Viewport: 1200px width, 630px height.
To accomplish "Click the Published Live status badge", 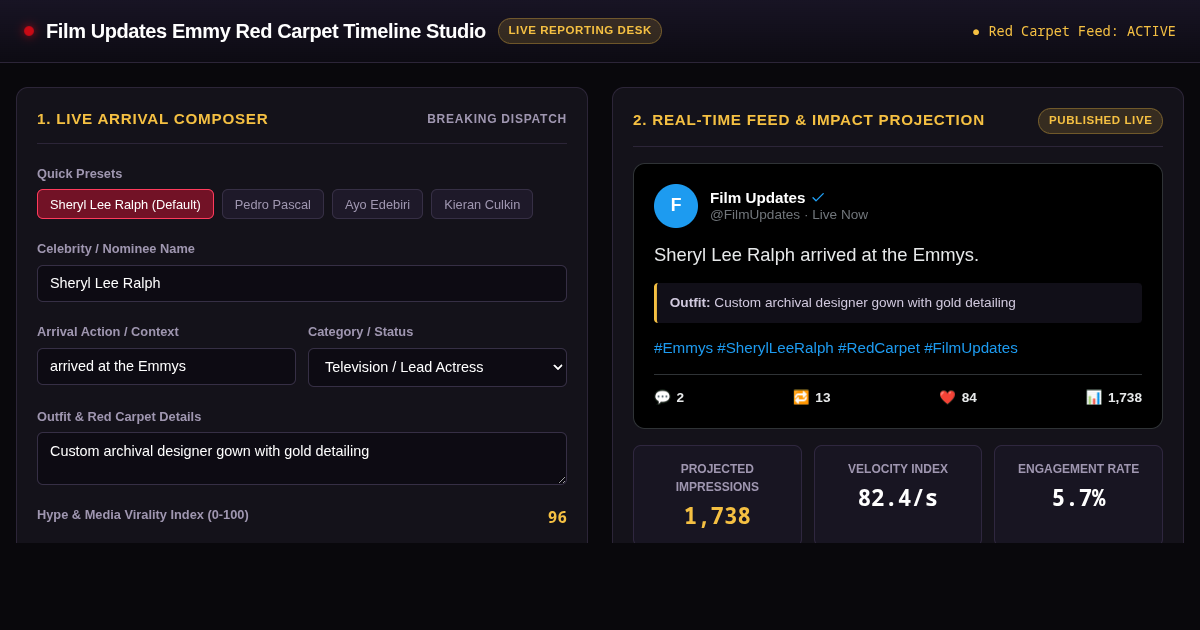I will click(1100, 121).
